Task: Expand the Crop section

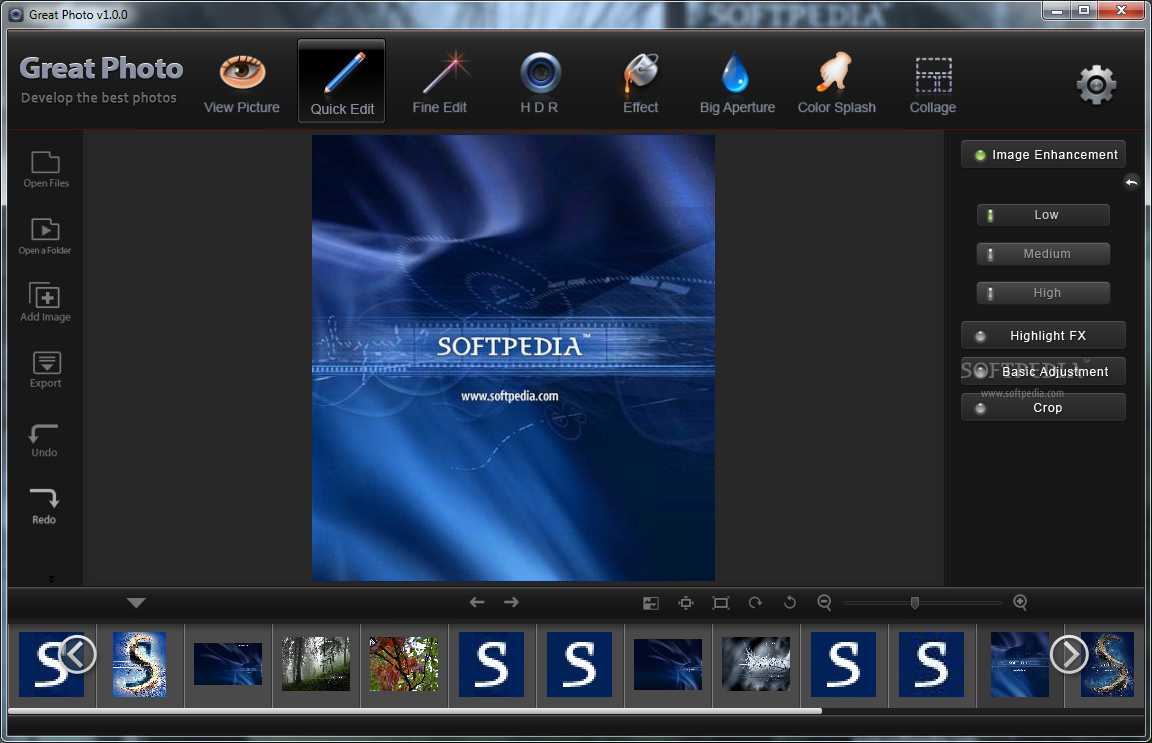Action: (x=1043, y=407)
